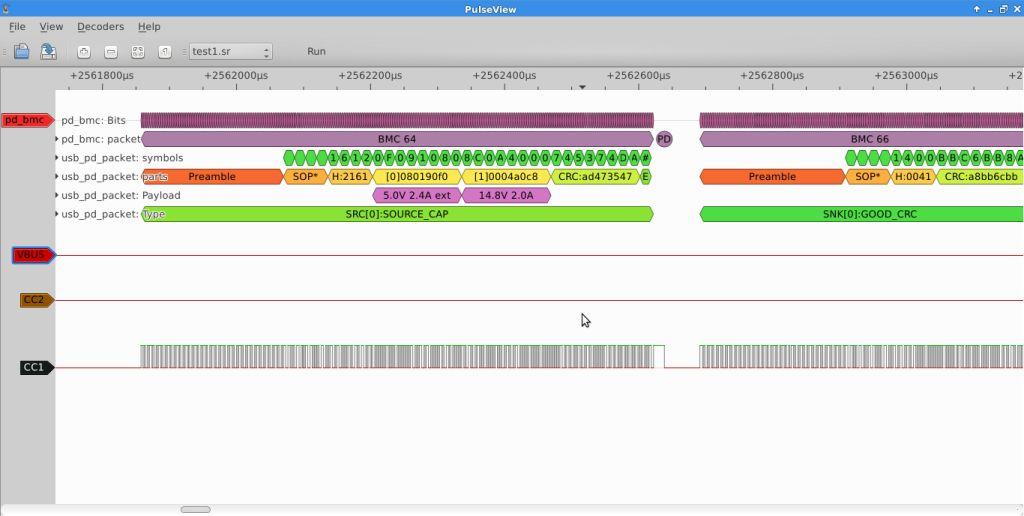Image resolution: width=1024 pixels, height=516 pixels.
Task: Select the pd_bmc decoder trace label
Action: coord(26,120)
